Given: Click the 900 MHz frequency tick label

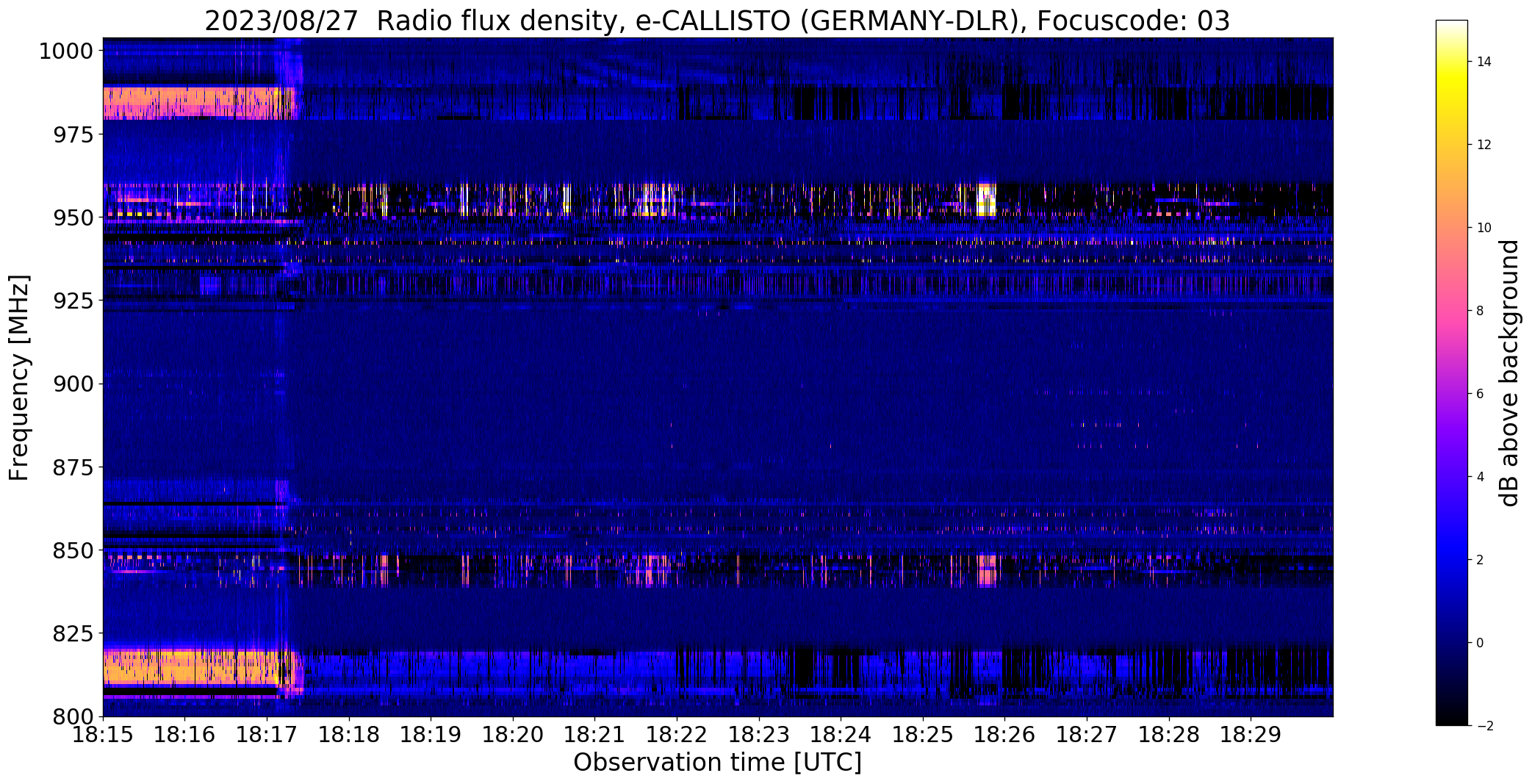Looking at the screenshot, I should [73, 384].
